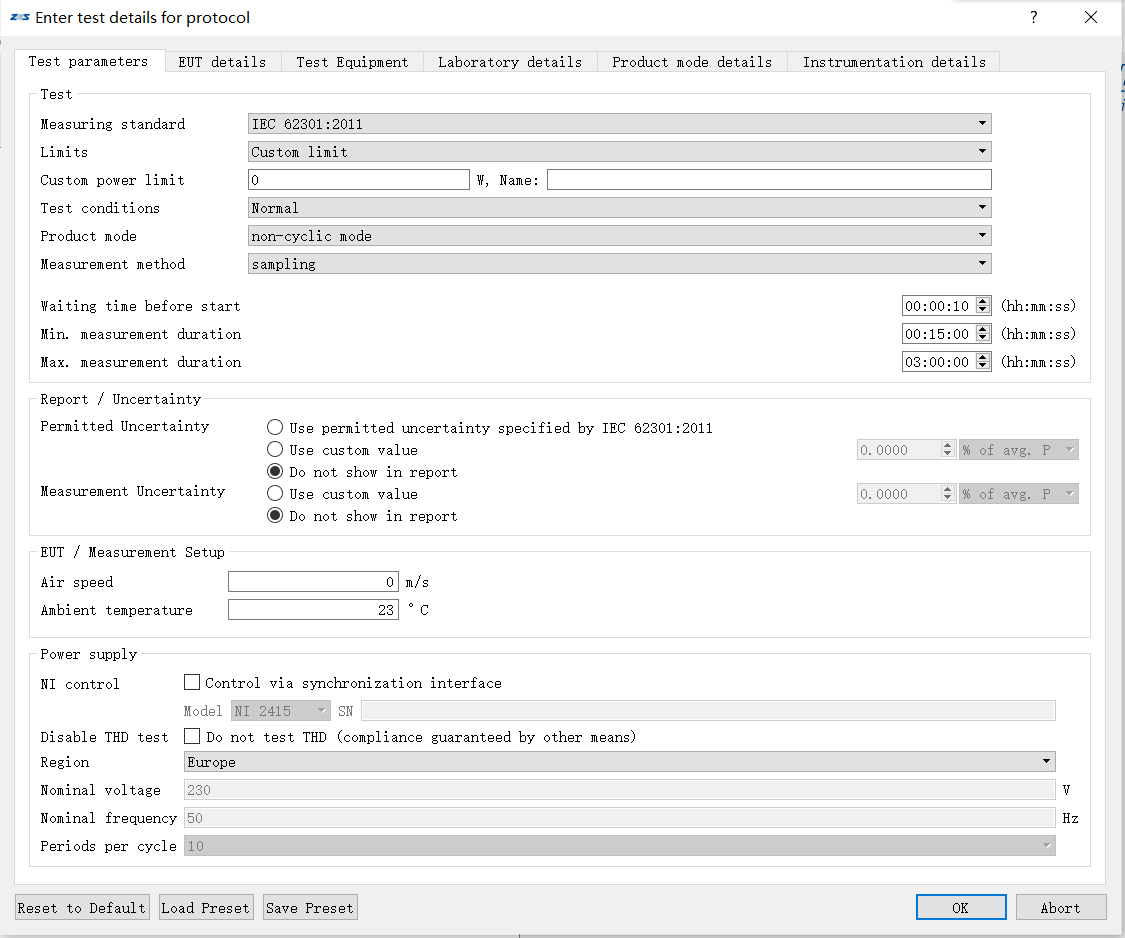Select the Test parameters tab
The height and width of the screenshot is (938, 1125).
coord(88,61)
